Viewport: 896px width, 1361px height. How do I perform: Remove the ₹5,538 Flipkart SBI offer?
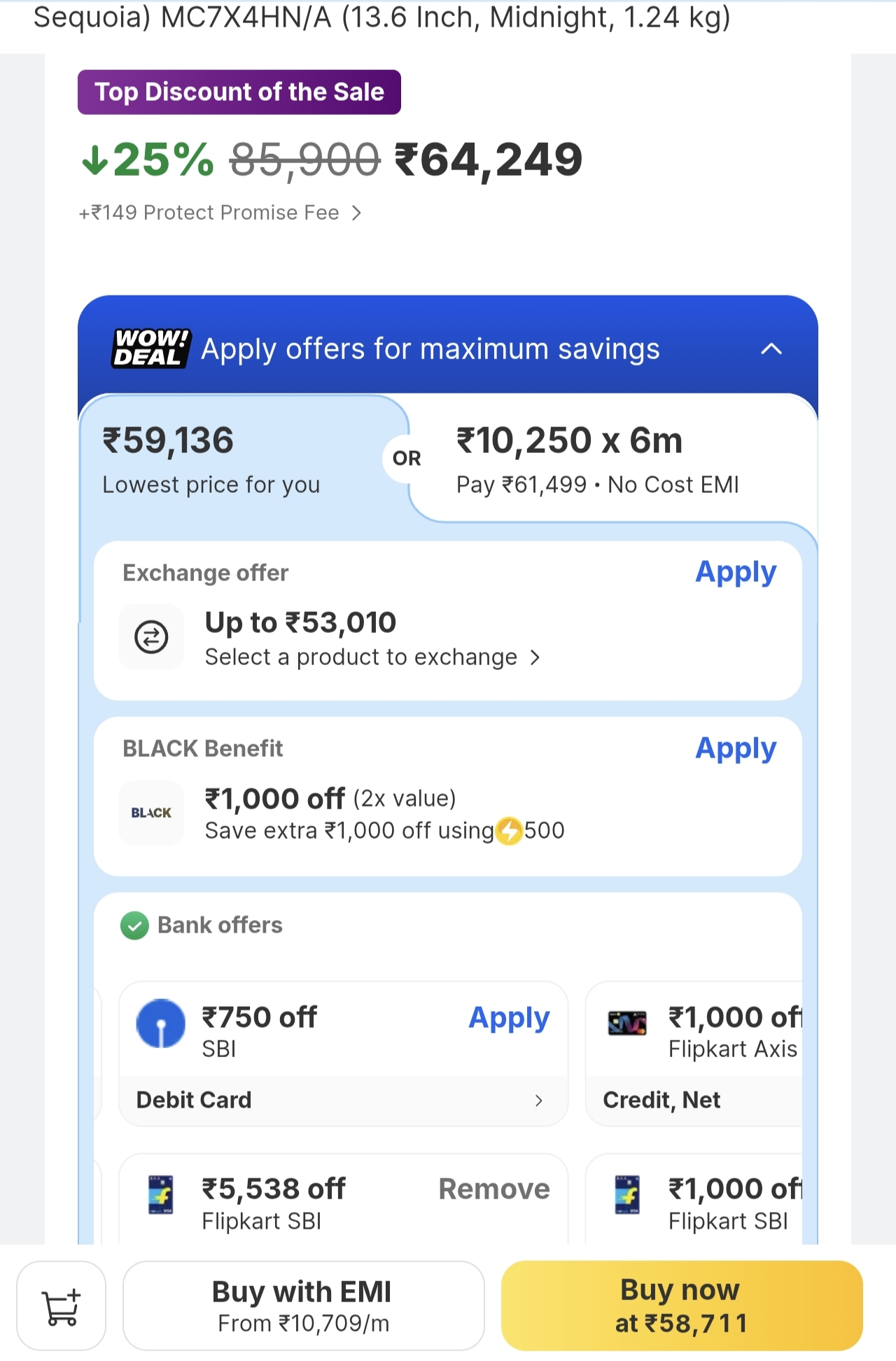pyautogui.click(x=493, y=1189)
